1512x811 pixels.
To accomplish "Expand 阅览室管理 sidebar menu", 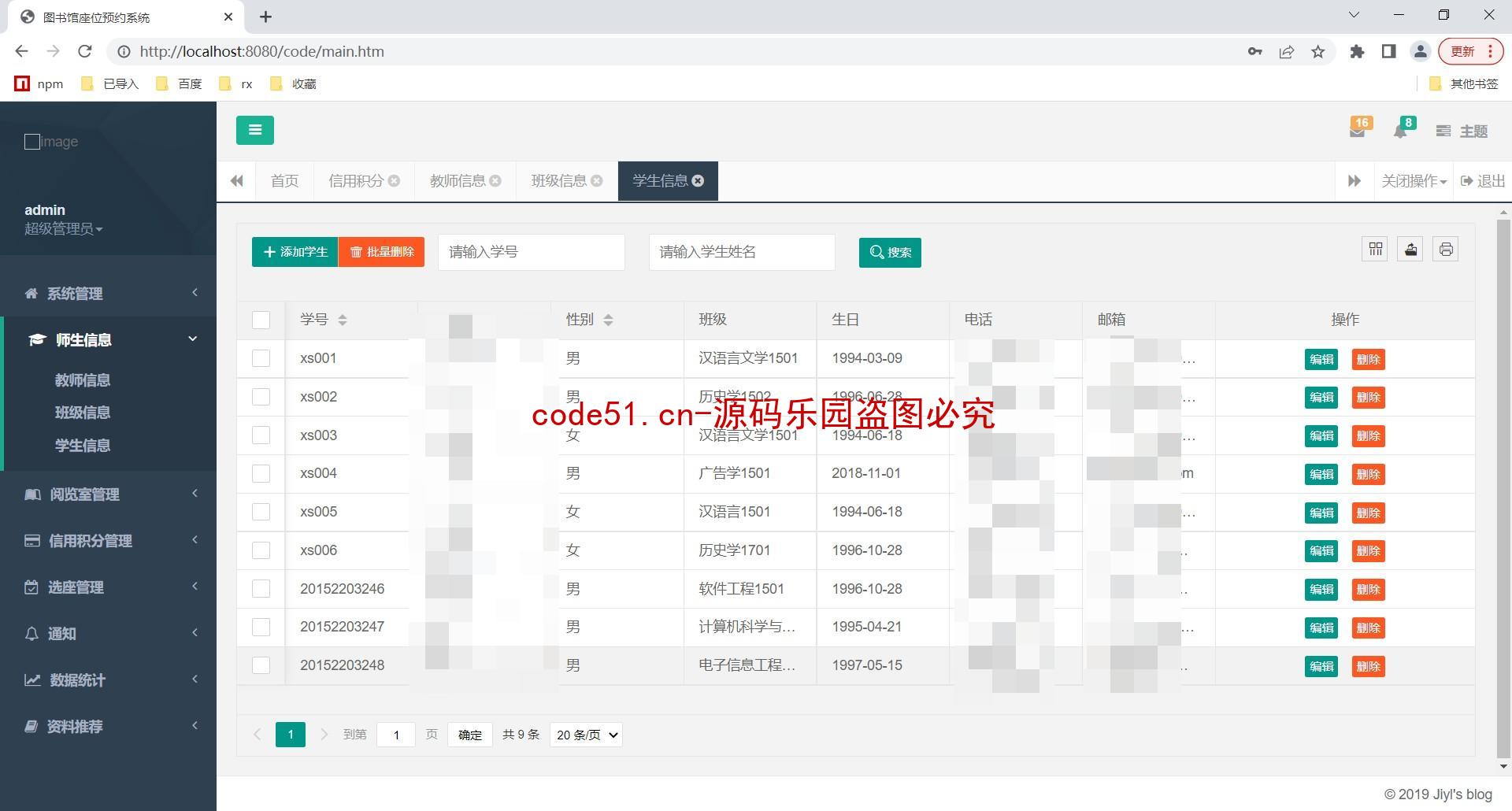I will click(109, 494).
